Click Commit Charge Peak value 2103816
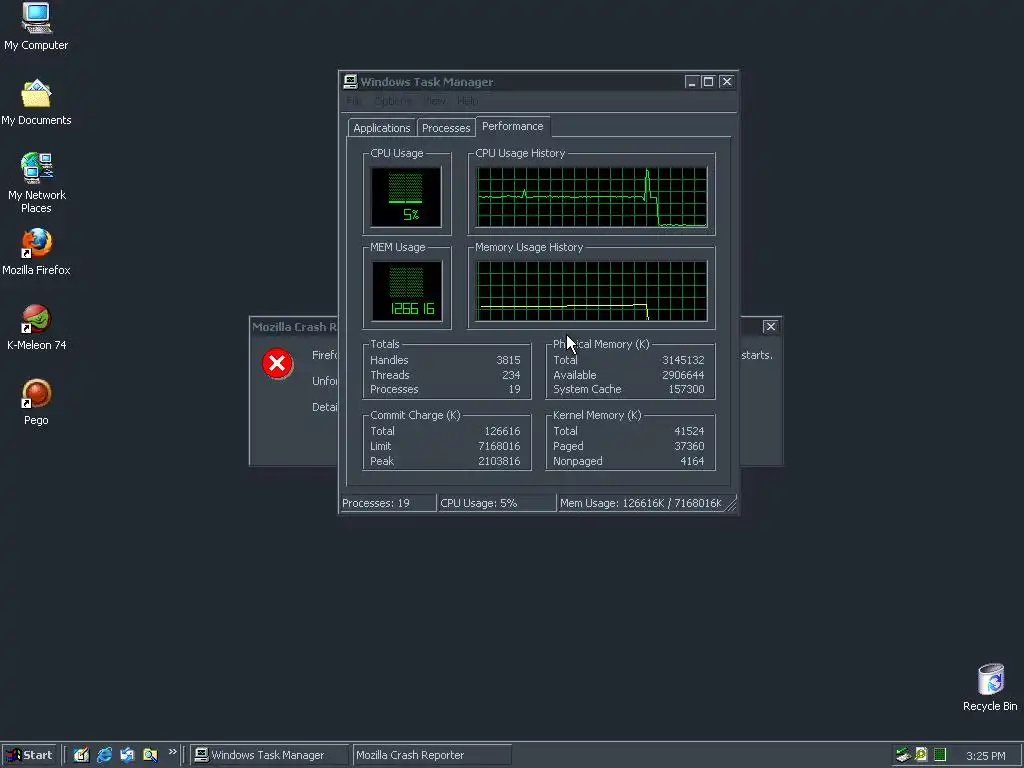Image resolution: width=1024 pixels, height=768 pixels. pos(499,461)
